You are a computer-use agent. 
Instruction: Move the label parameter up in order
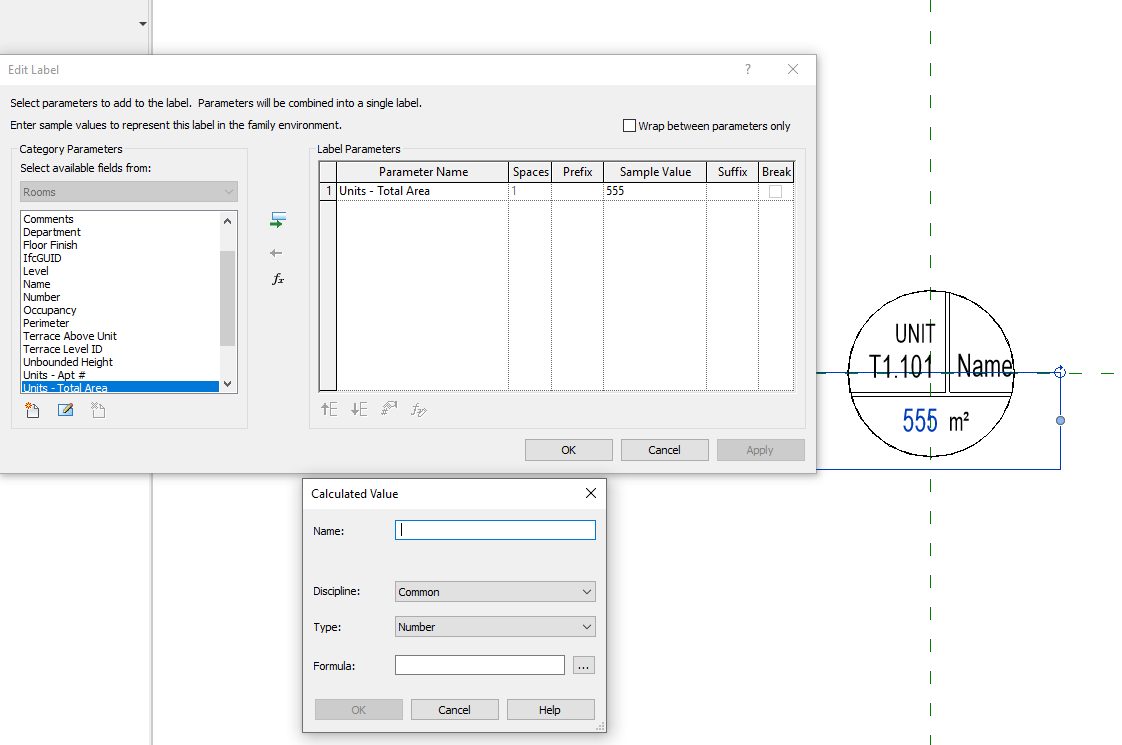[329, 408]
